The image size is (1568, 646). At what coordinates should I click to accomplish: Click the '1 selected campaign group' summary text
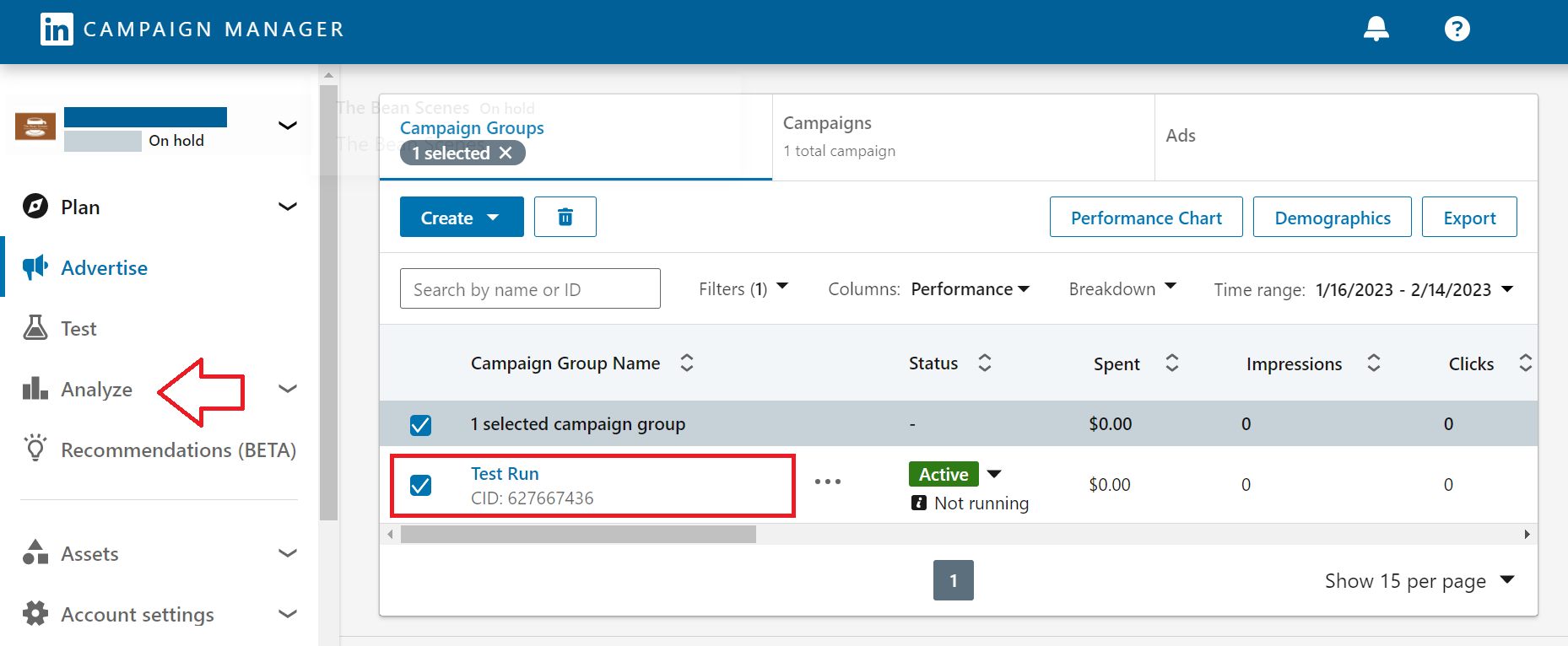[578, 424]
